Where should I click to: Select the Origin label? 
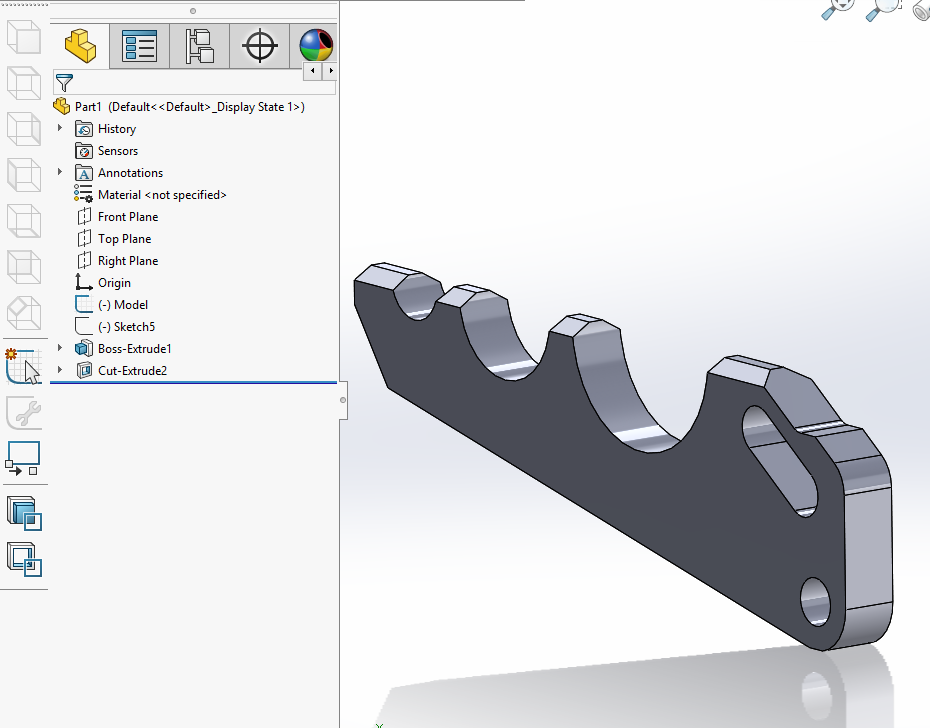[114, 282]
